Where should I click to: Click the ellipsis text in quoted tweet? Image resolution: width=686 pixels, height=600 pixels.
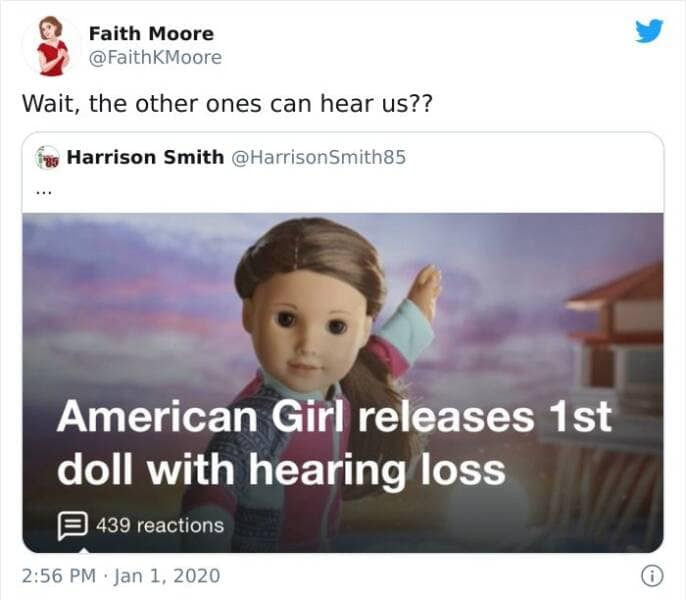pos(43,192)
